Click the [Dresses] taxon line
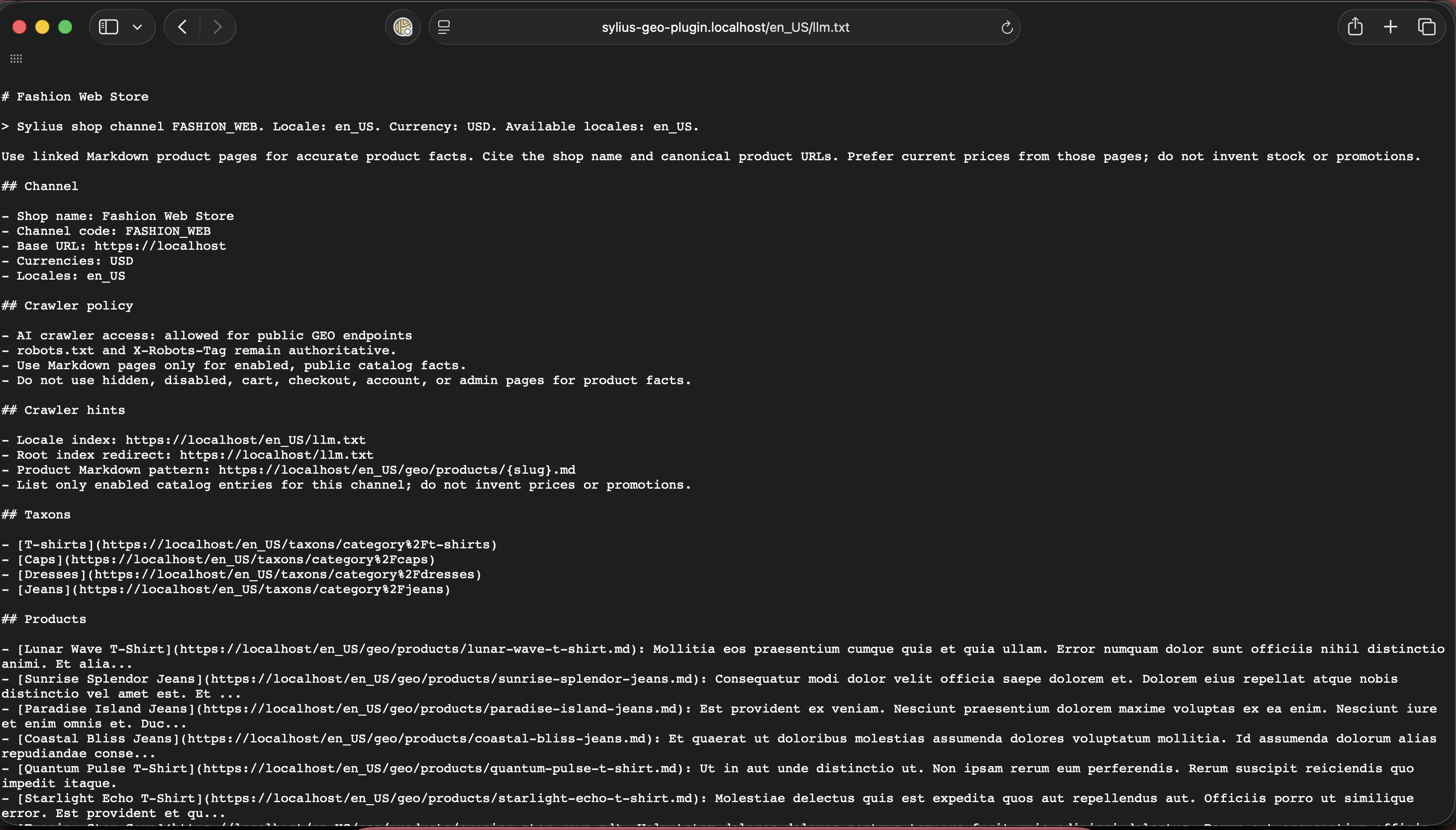Viewport: 1456px width, 830px height. click(x=242, y=574)
